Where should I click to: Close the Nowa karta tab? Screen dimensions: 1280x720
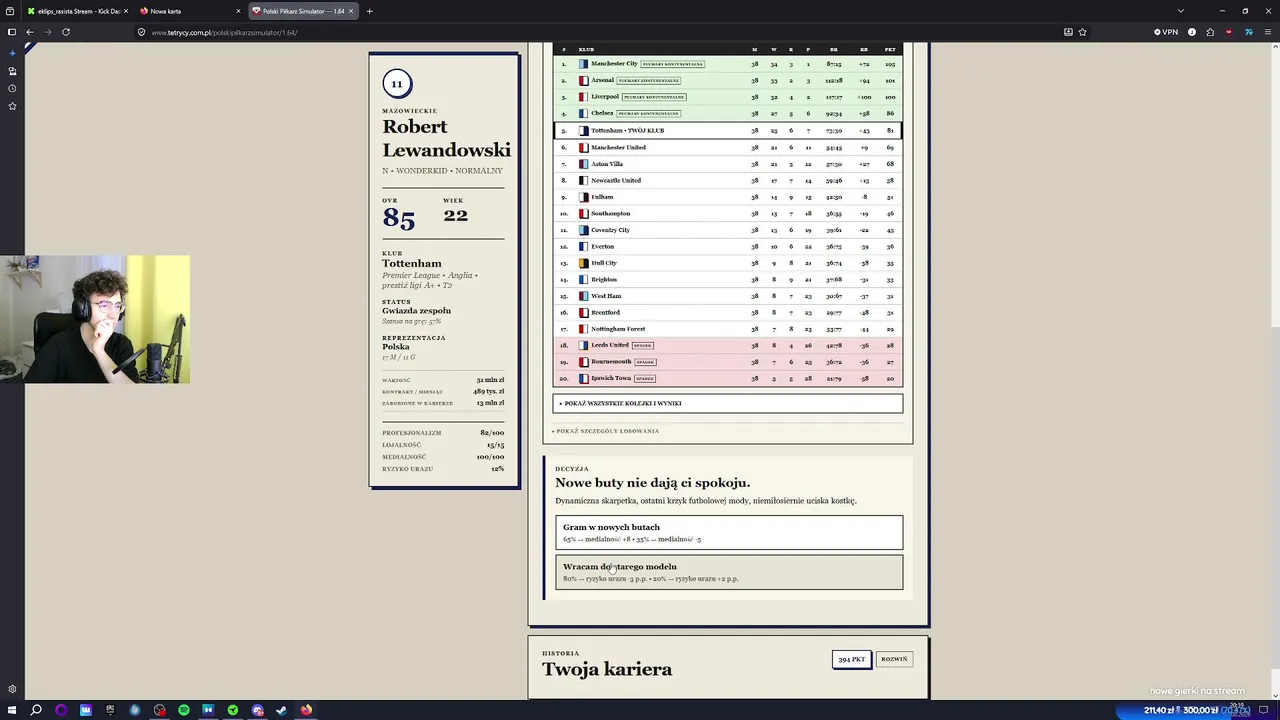click(x=238, y=11)
